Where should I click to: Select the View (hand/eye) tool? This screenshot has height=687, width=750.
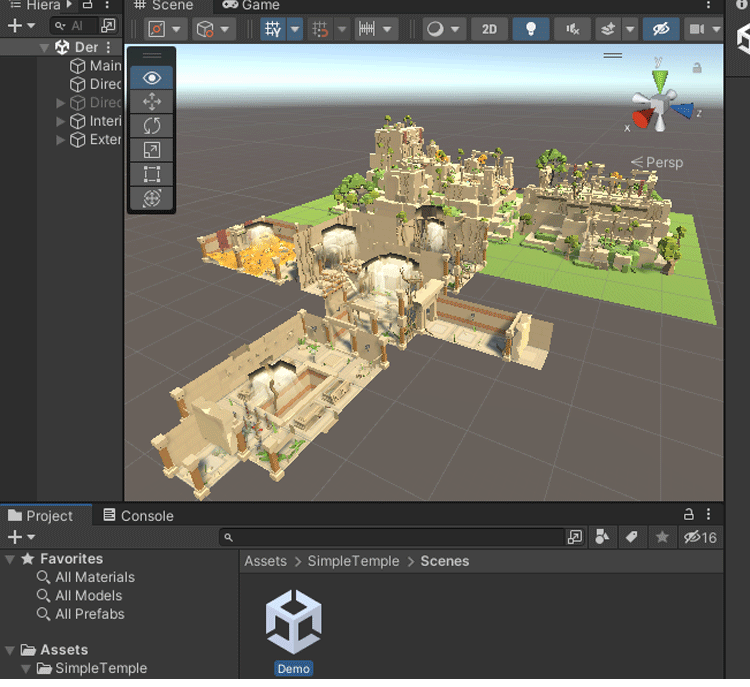click(x=152, y=78)
